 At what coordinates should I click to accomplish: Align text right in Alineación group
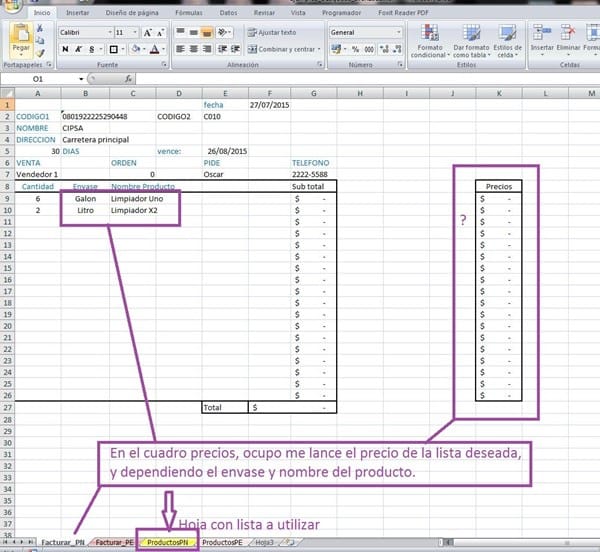(207, 49)
